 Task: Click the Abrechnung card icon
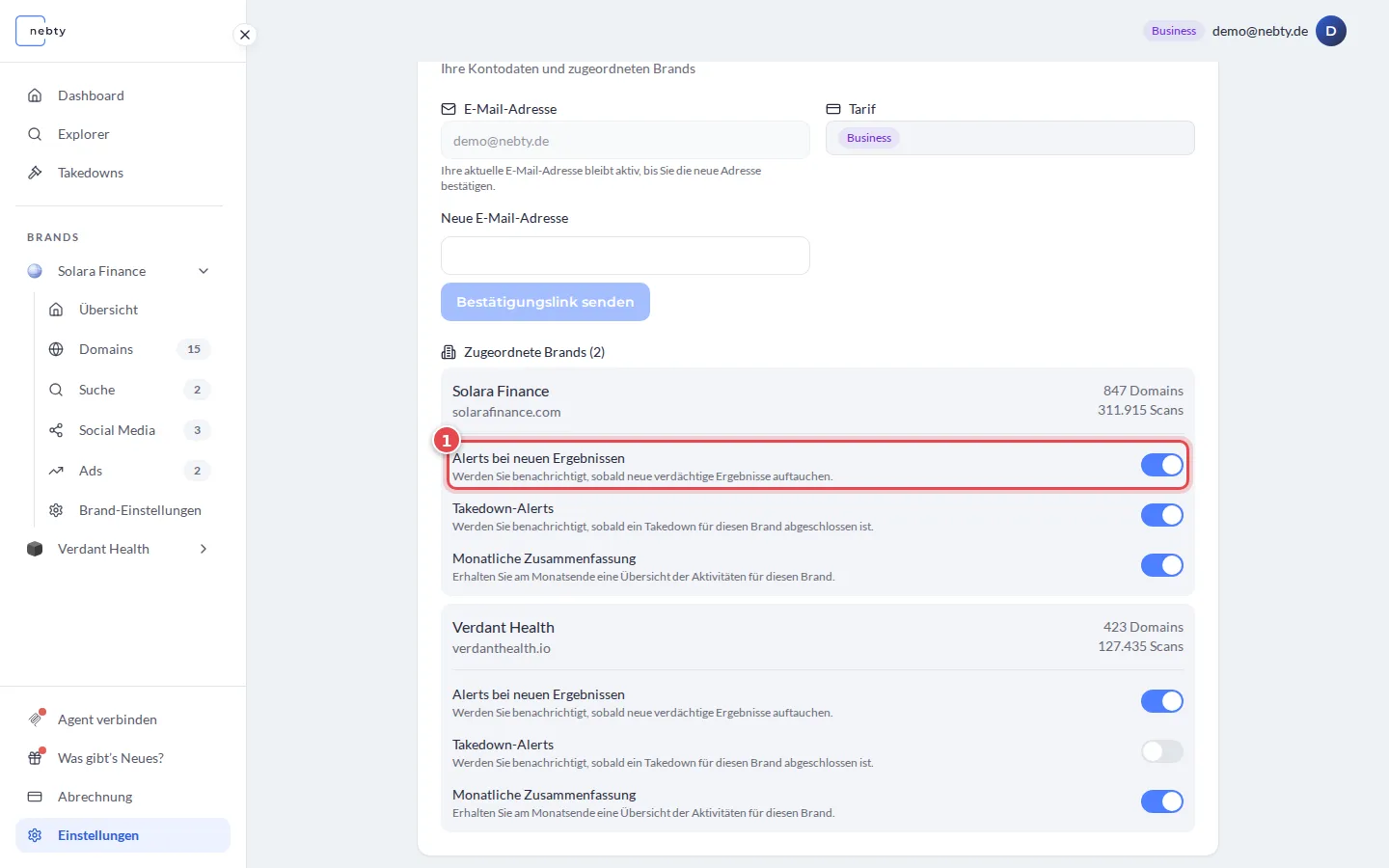pos(35,797)
